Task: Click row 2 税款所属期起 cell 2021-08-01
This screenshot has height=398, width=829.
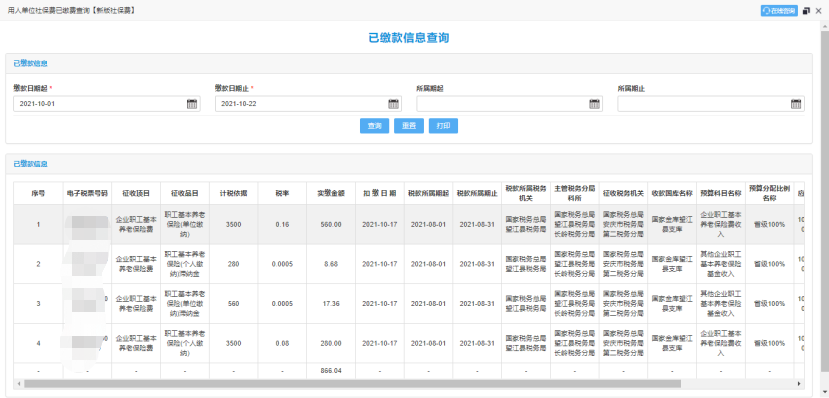Action: (428, 264)
